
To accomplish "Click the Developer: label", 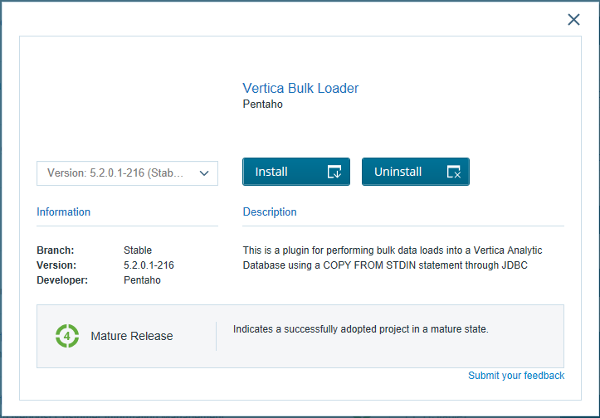I will [x=62, y=280].
